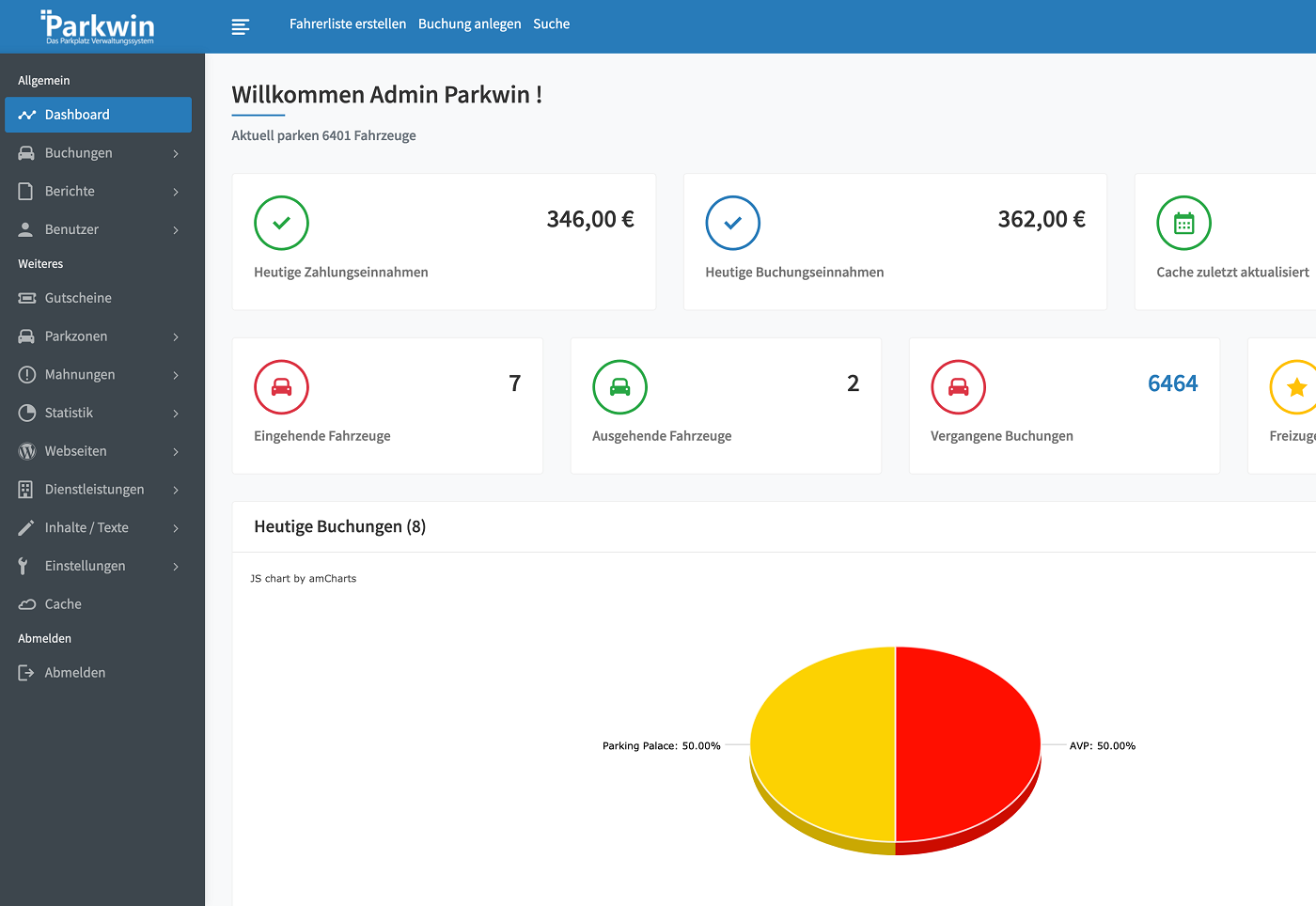Toggle the sidebar hamburger menu icon
The width and height of the screenshot is (1316, 906).
click(x=241, y=26)
